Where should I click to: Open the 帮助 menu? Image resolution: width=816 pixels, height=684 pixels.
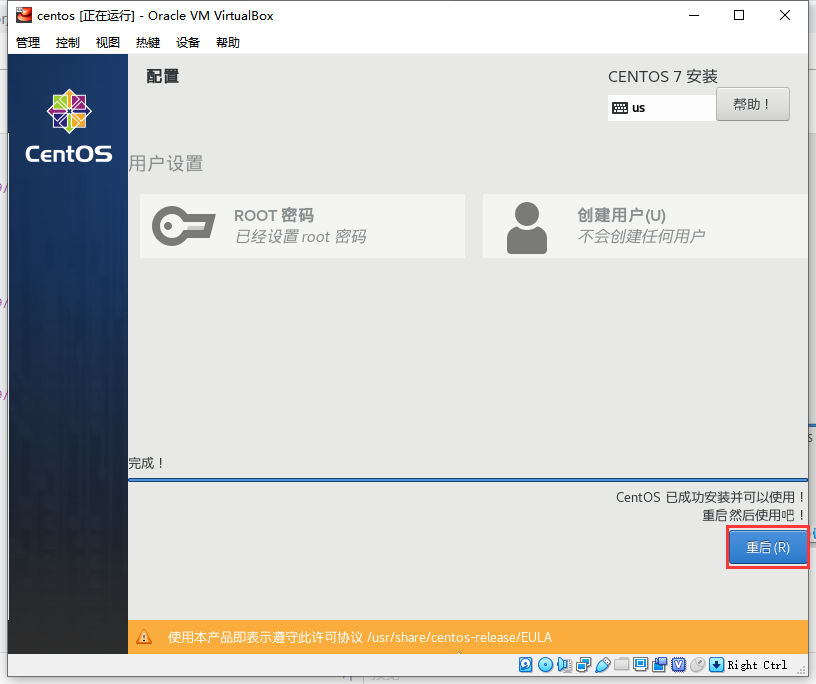[x=228, y=43]
